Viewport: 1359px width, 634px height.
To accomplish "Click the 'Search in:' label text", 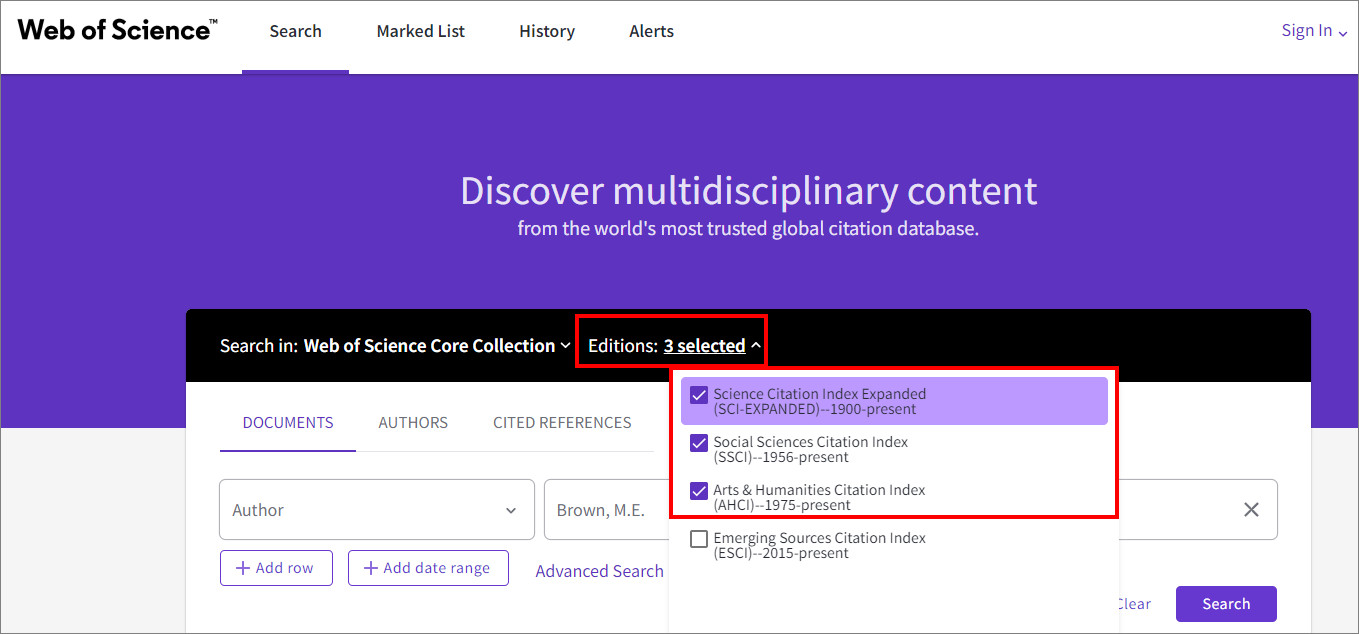I will tap(259, 346).
